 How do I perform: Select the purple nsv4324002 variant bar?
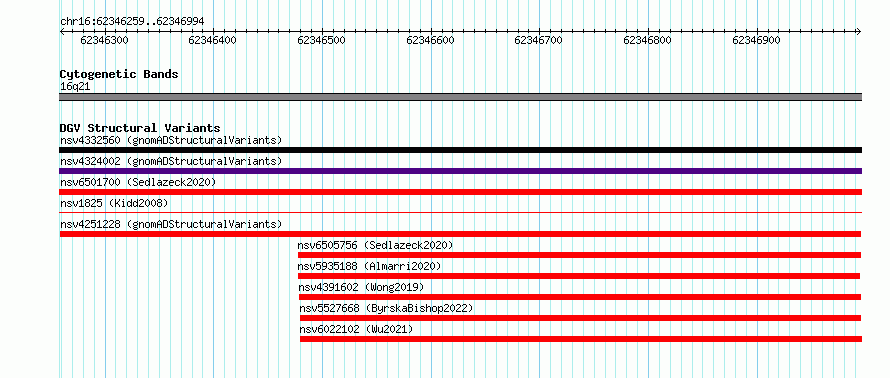pos(460,171)
